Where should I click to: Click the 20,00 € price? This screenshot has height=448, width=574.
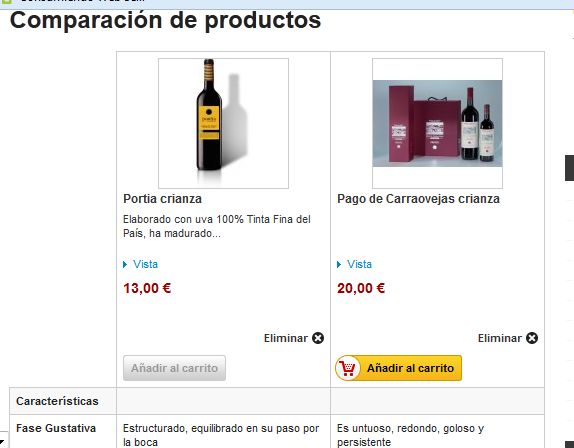tap(361, 288)
